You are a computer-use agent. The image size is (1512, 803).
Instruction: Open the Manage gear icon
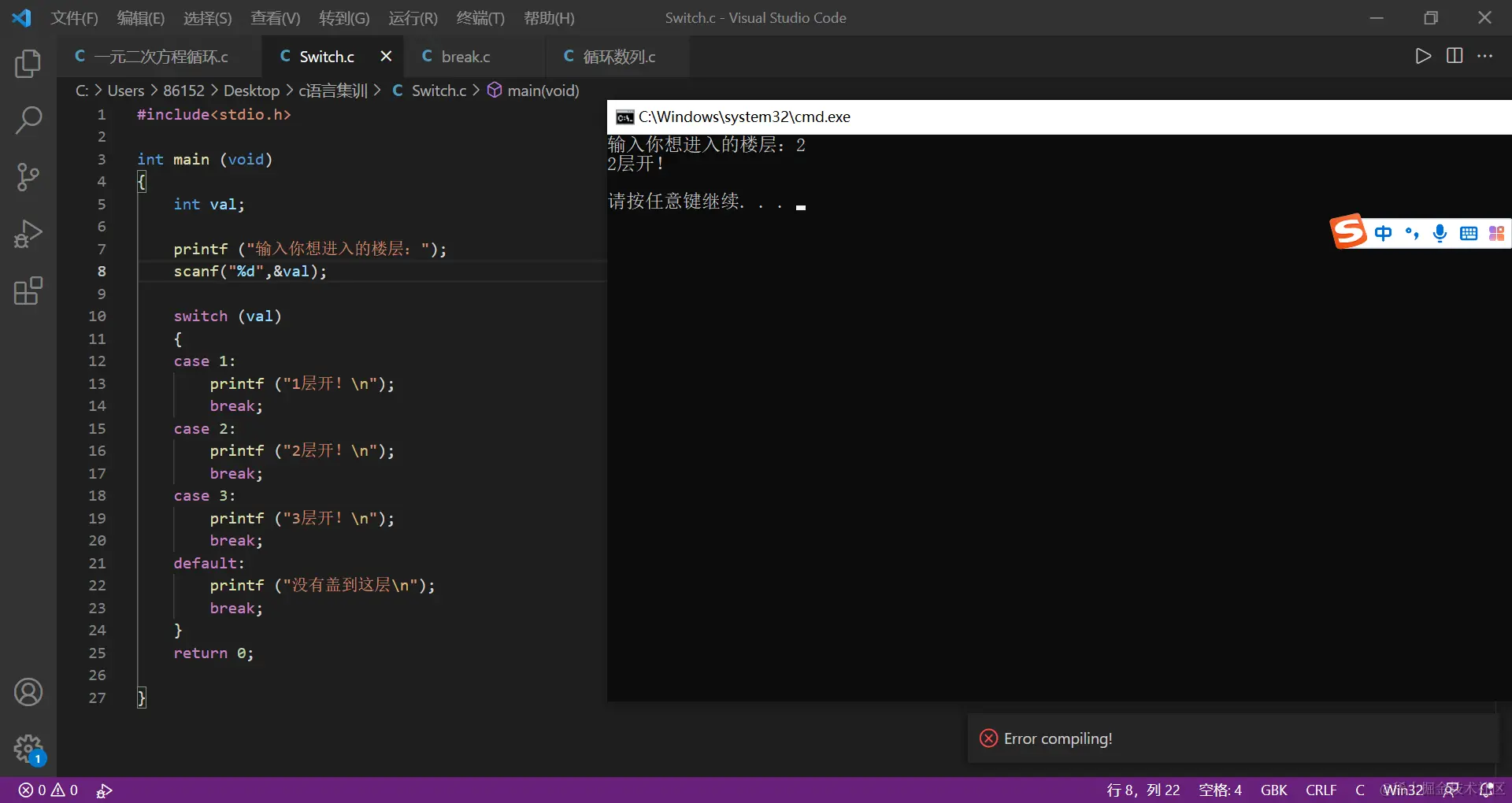(28, 749)
